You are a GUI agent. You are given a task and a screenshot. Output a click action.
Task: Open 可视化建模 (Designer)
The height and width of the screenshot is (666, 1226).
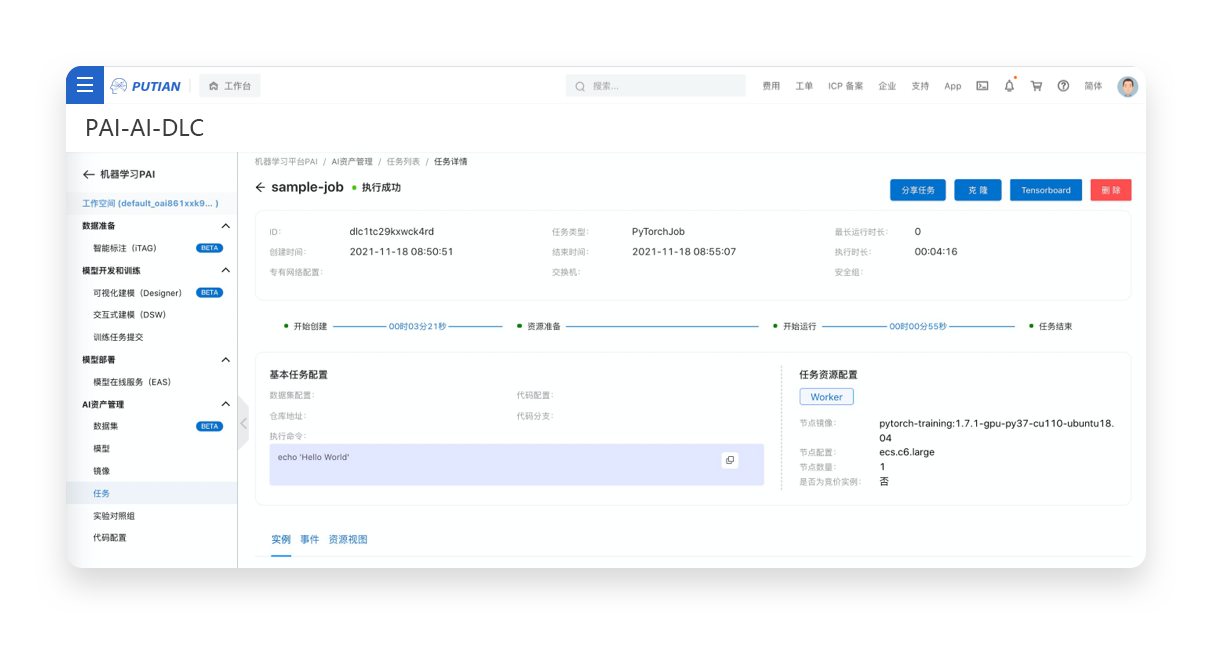[138, 293]
